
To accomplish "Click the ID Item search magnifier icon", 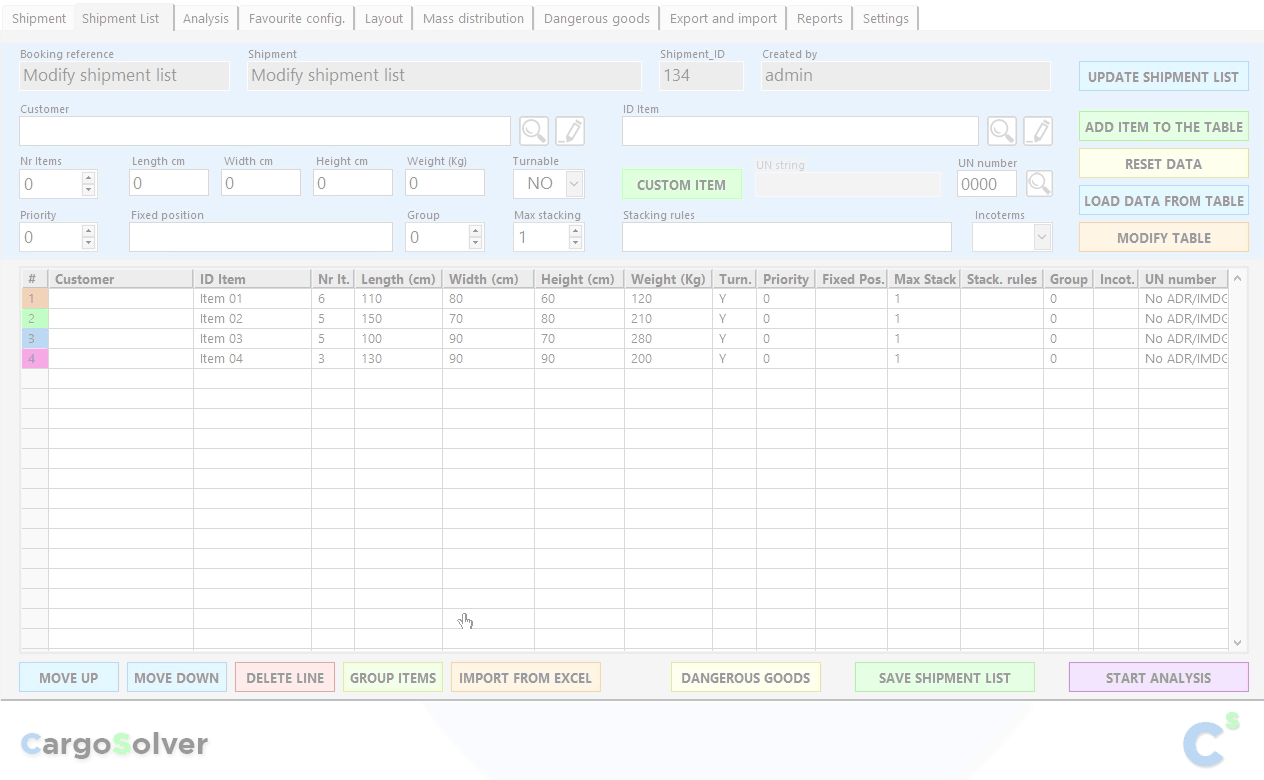I will tap(1002, 131).
